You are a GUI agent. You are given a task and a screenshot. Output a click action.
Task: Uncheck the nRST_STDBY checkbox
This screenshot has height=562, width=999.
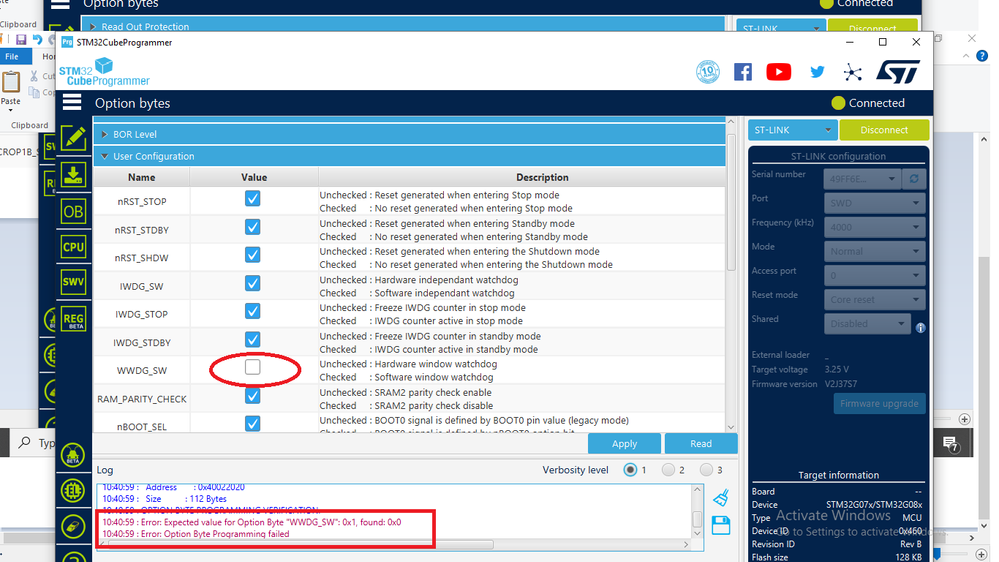(x=252, y=227)
